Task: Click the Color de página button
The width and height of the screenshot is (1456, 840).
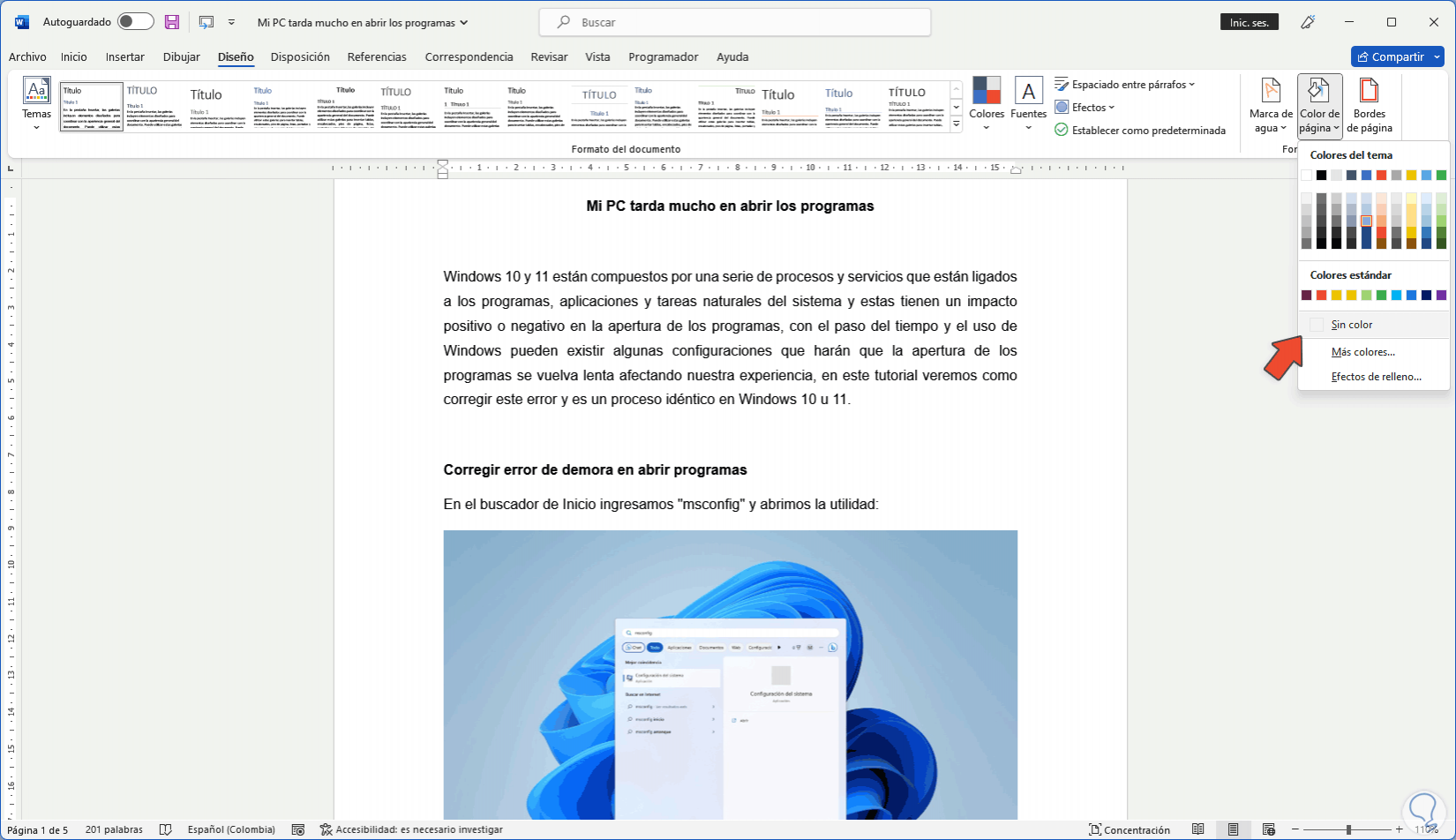Action: coord(1319,105)
